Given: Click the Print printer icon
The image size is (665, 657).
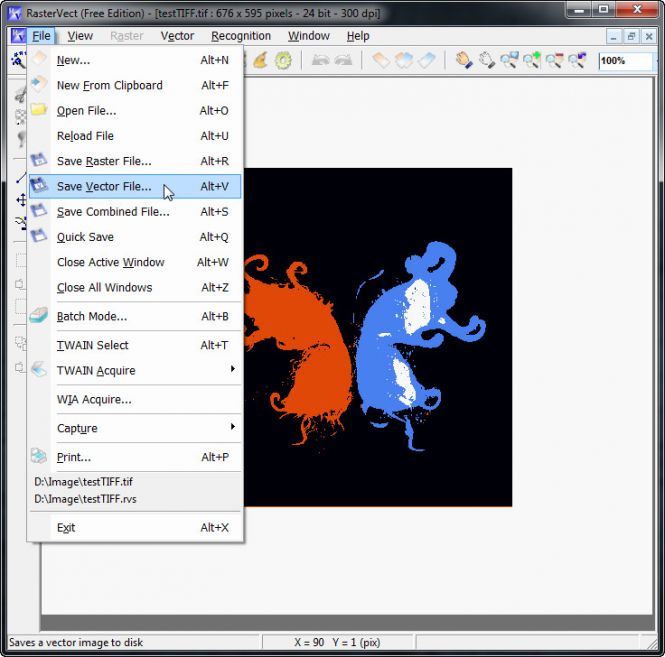Looking at the screenshot, I should 39,457.
